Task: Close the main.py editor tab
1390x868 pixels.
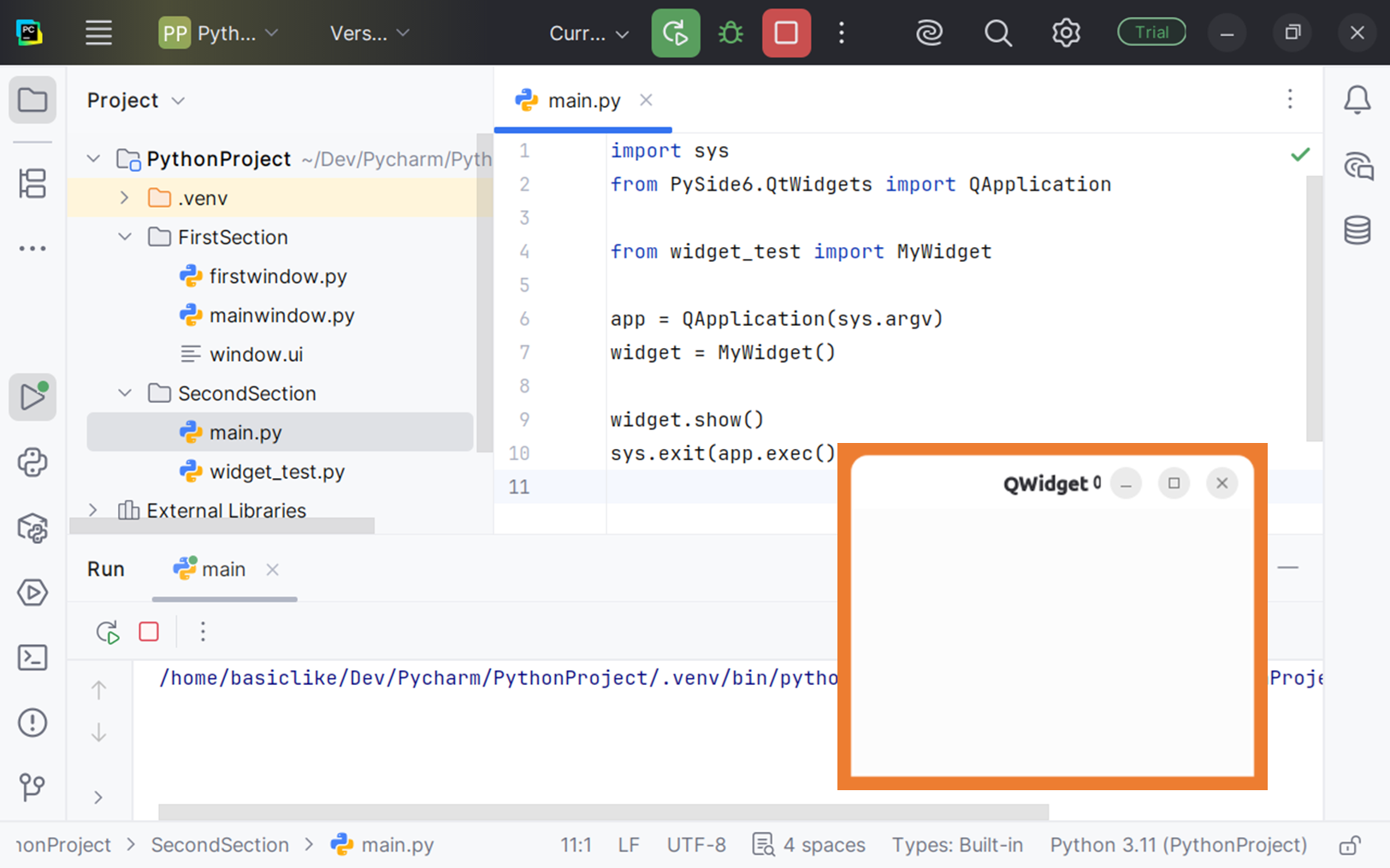Action: (x=646, y=100)
